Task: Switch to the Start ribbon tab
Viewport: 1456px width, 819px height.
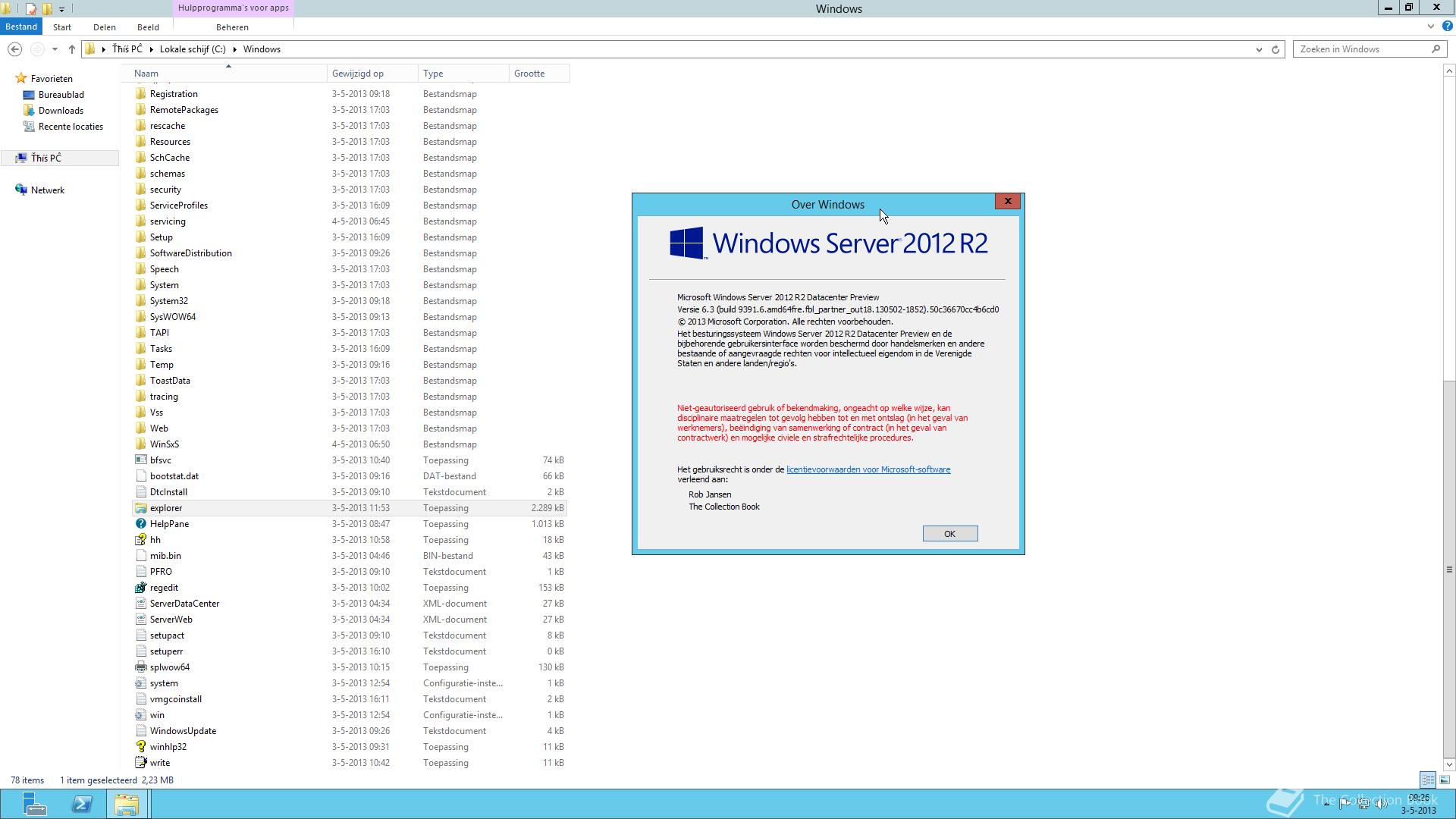Action: [x=62, y=27]
